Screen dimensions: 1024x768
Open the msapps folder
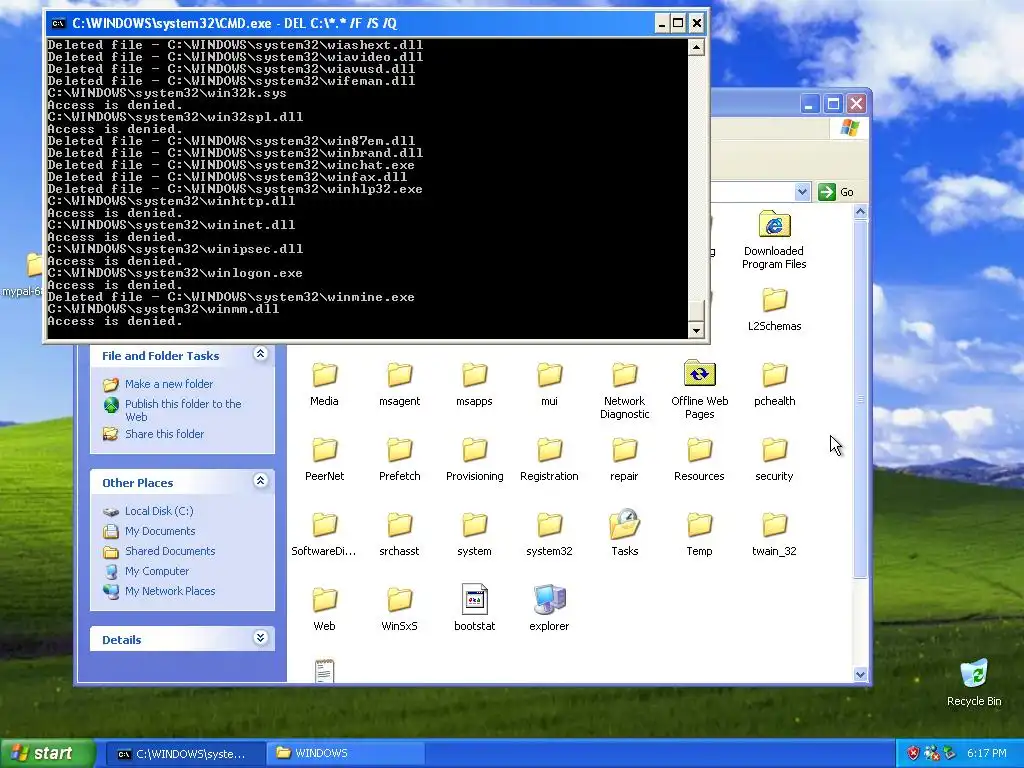(x=474, y=384)
